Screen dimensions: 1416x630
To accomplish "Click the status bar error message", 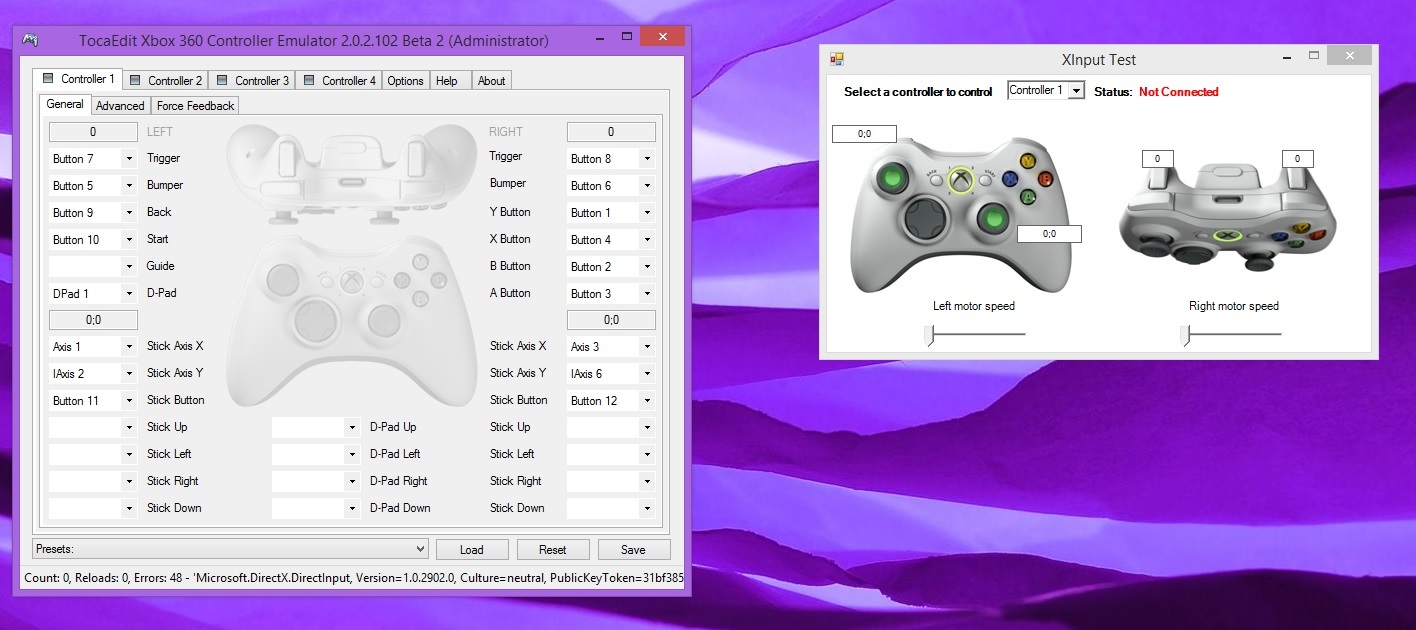I will (x=353, y=577).
